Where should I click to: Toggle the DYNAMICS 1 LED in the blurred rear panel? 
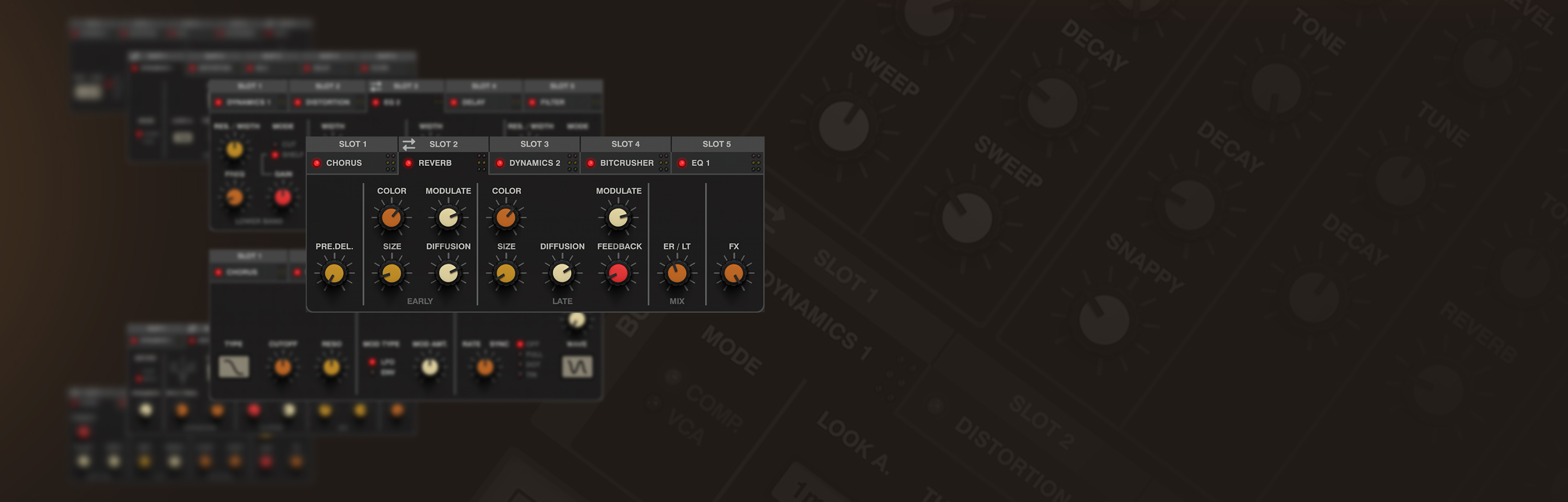[x=218, y=102]
